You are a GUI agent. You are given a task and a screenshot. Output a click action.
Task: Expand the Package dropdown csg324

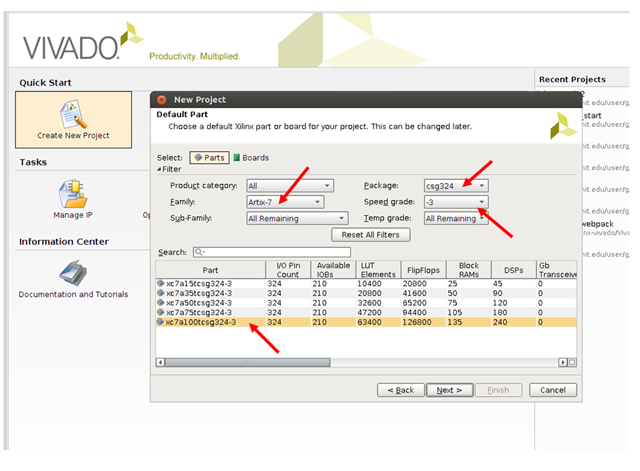coord(455,186)
